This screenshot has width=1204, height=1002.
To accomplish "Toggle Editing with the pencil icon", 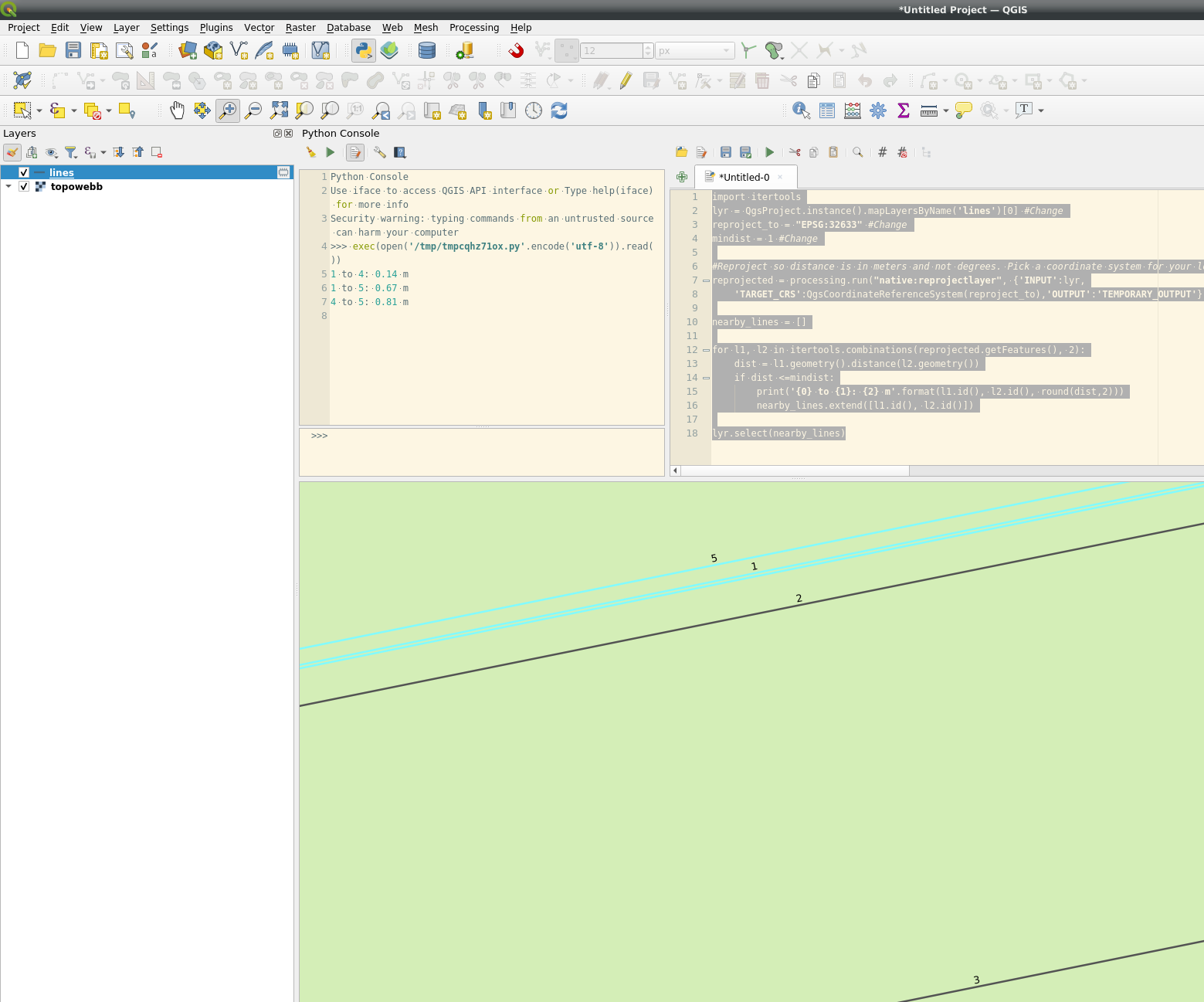I will point(626,80).
